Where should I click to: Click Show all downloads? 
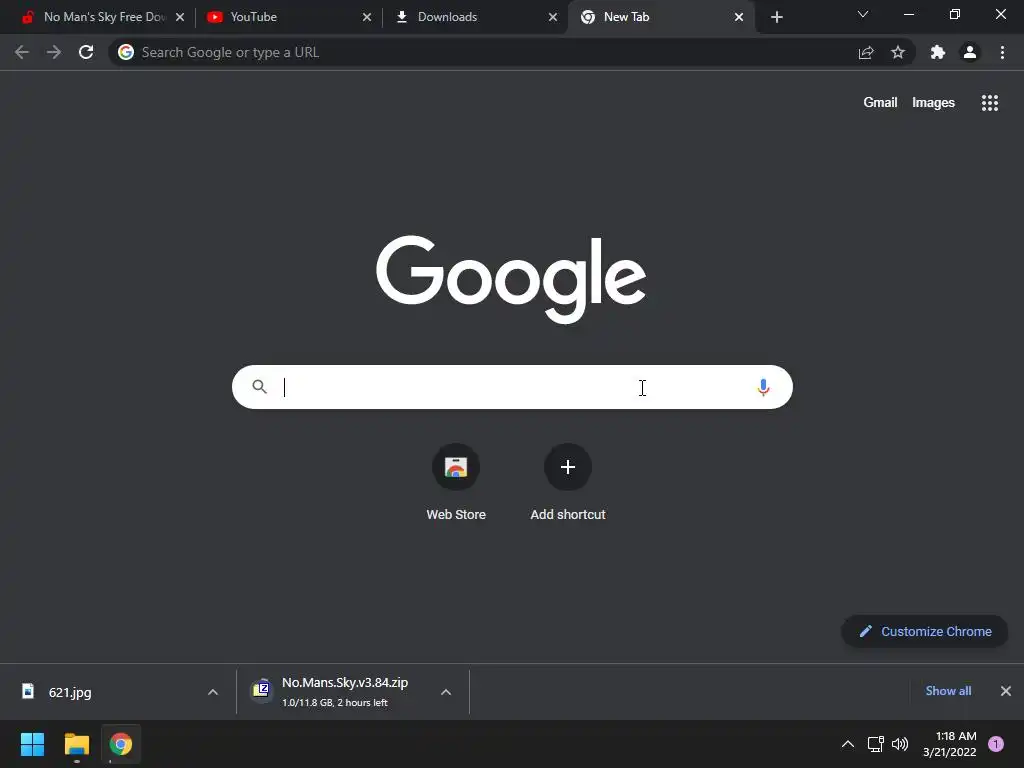pyautogui.click(x=948, y=691)
